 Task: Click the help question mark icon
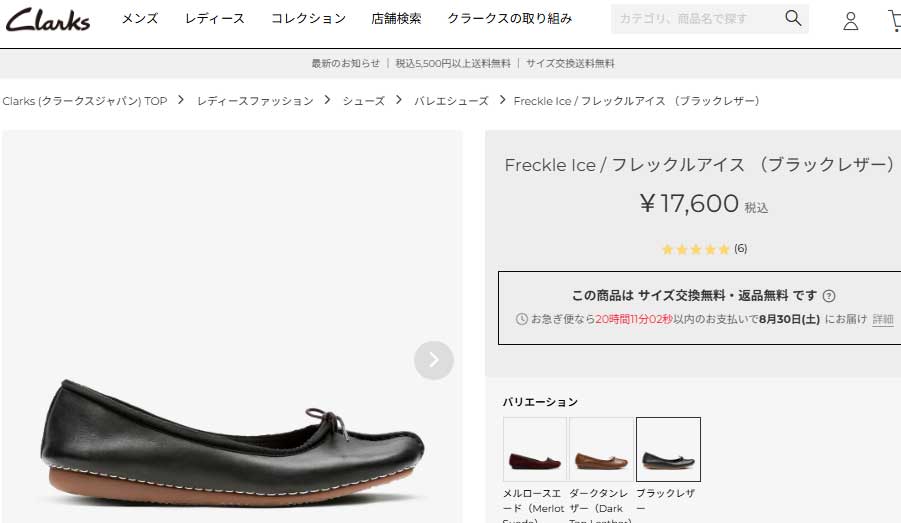[x=829, y=296]
